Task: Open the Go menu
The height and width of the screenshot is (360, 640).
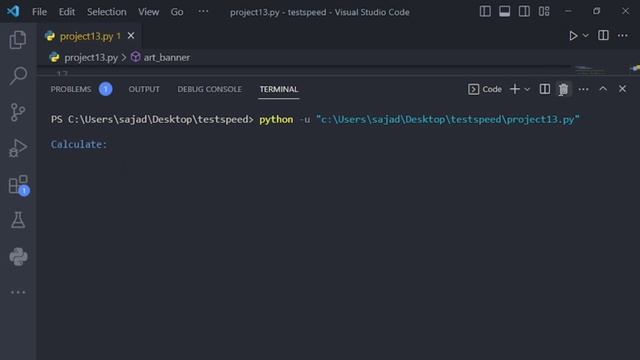Action: [x=177, y=12]
